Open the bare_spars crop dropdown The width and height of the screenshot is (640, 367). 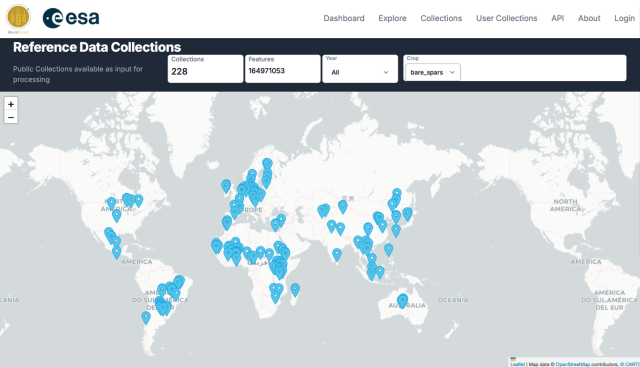tap(433, 72)
